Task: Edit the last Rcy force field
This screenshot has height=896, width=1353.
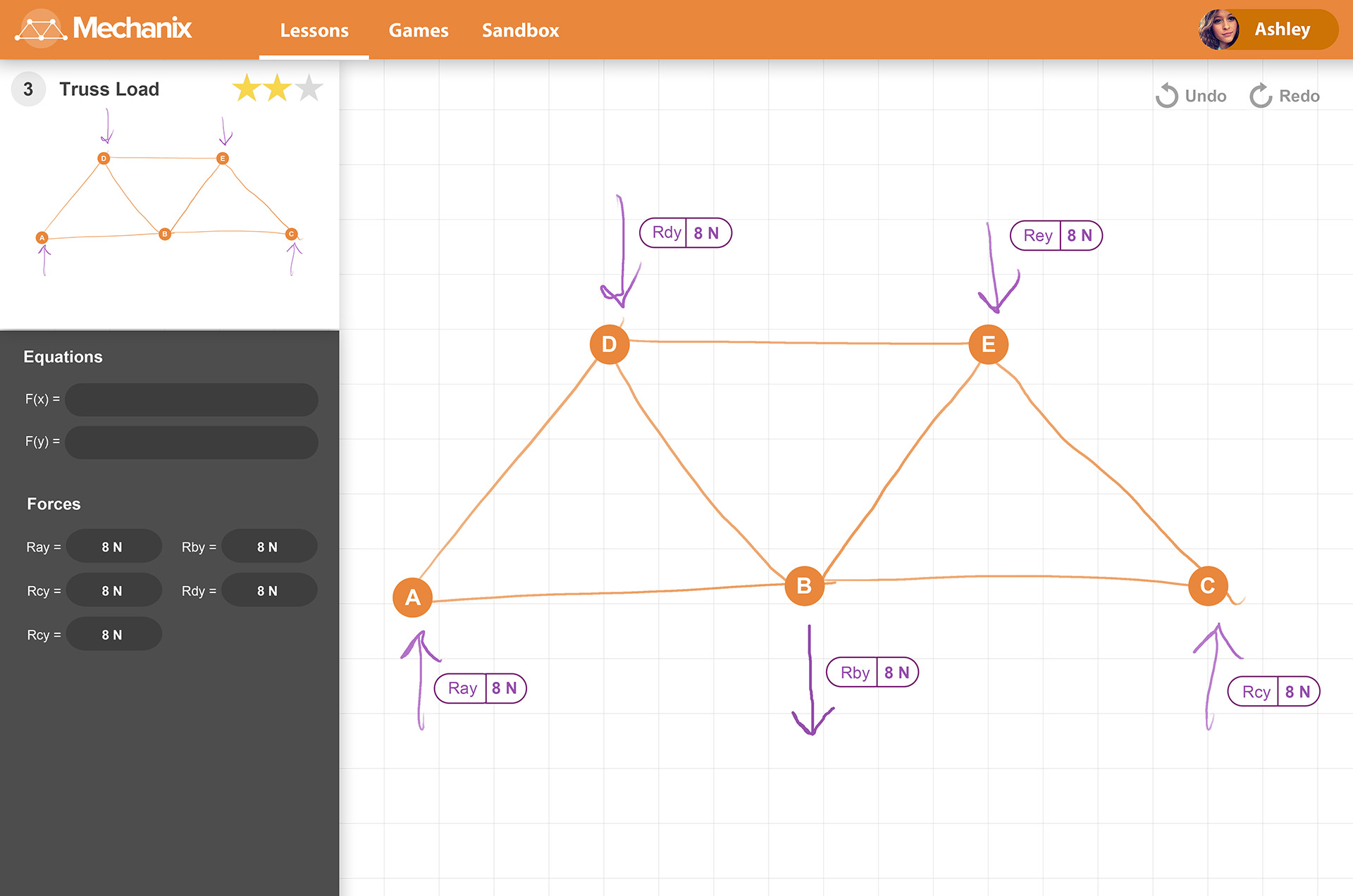Action: pos(113,634)
